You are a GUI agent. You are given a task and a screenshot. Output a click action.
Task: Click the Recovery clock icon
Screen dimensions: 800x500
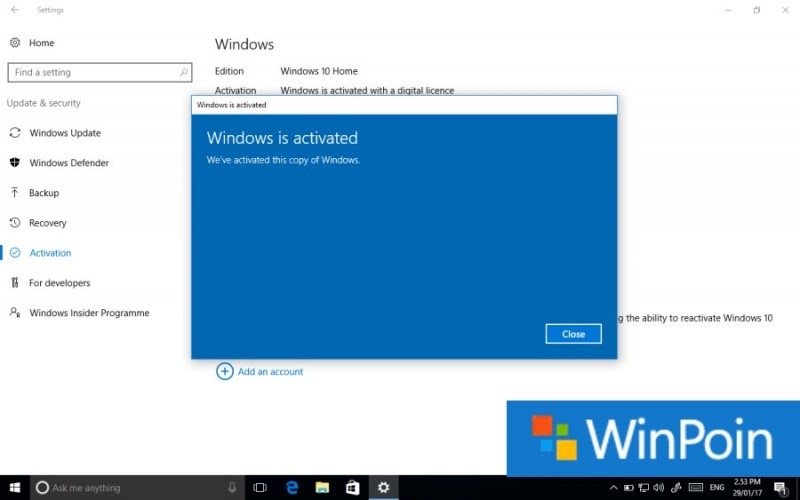pos(15,222)
